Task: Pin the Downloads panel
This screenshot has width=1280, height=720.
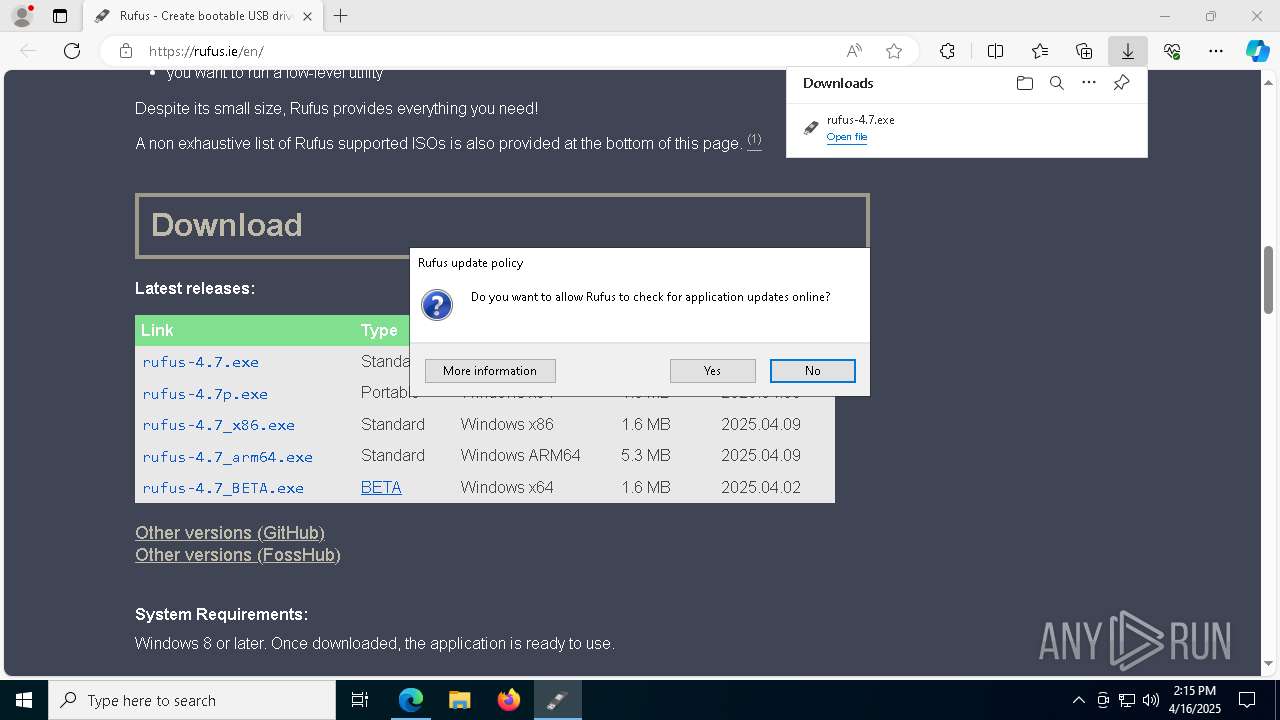Action: 1121,83
